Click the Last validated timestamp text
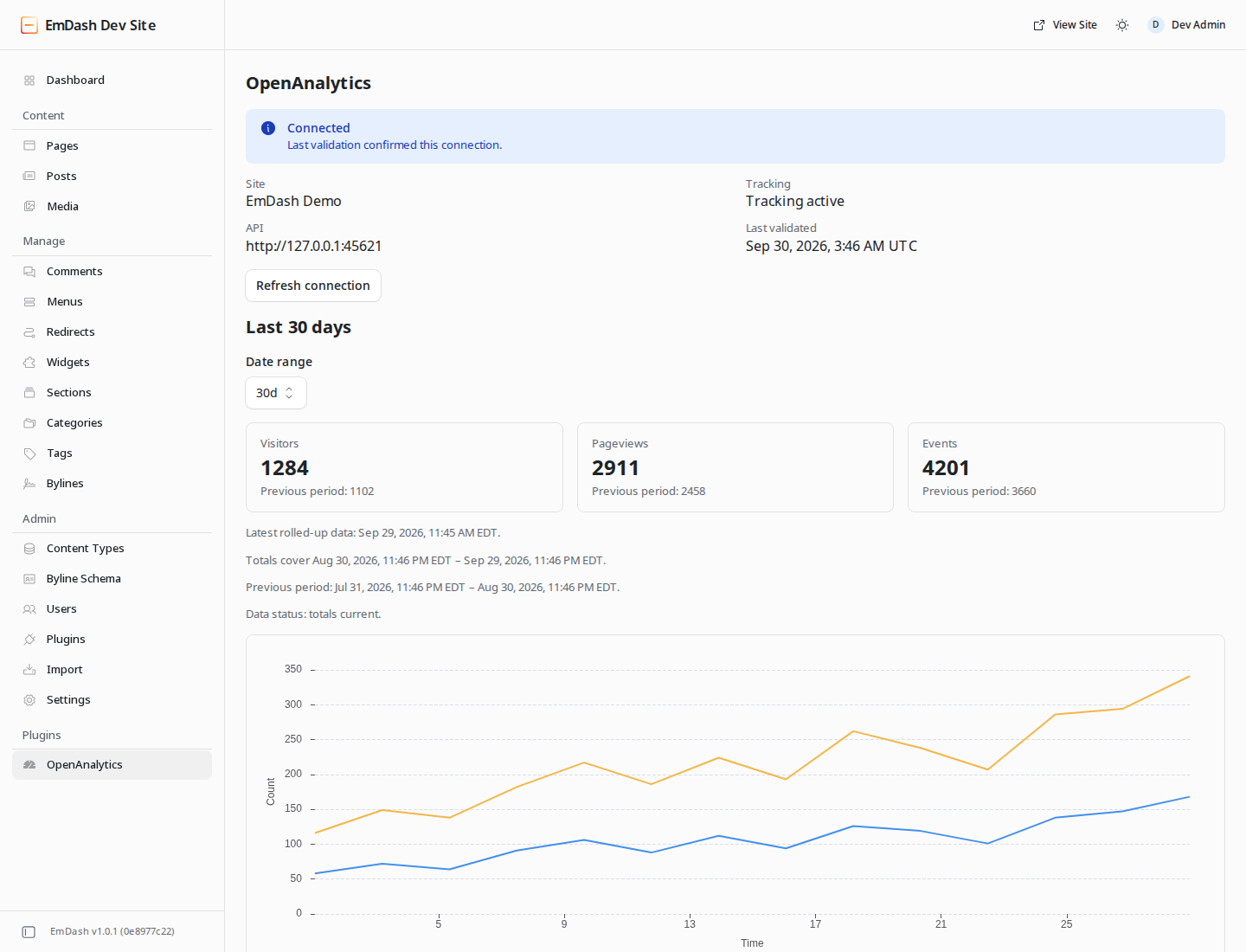The height and width of the screenshot is (952, 1246). pos(832,246)
